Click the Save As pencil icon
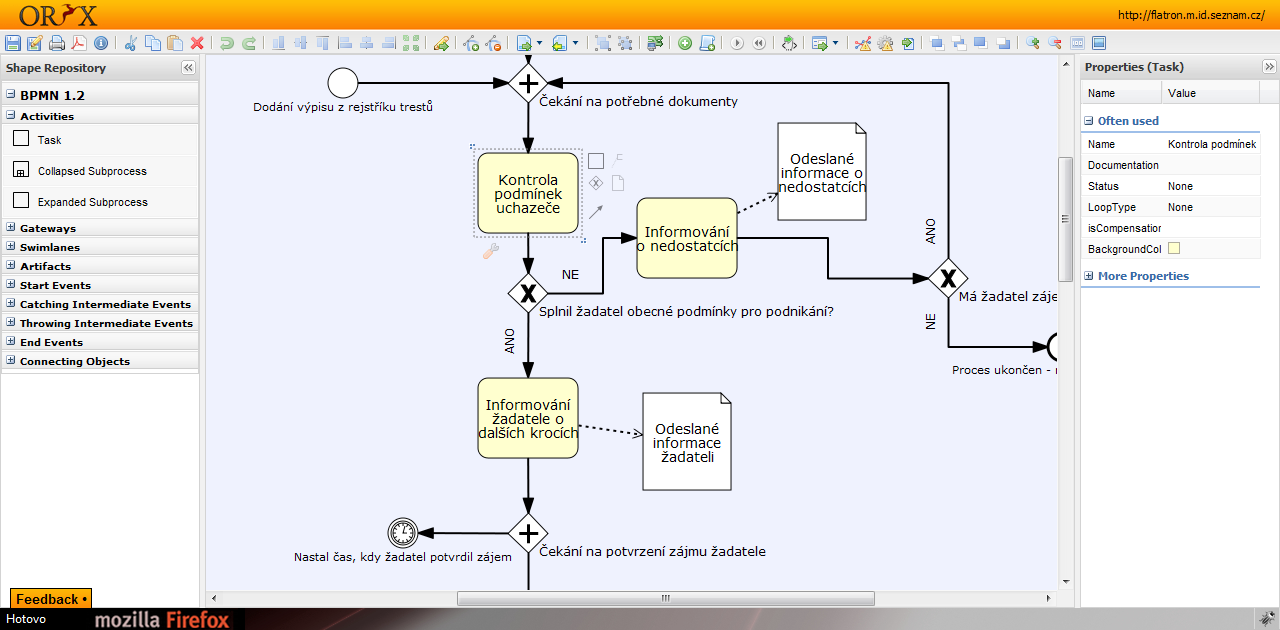The width and height of the screenshot is (1280, 630). pos(35,43)
